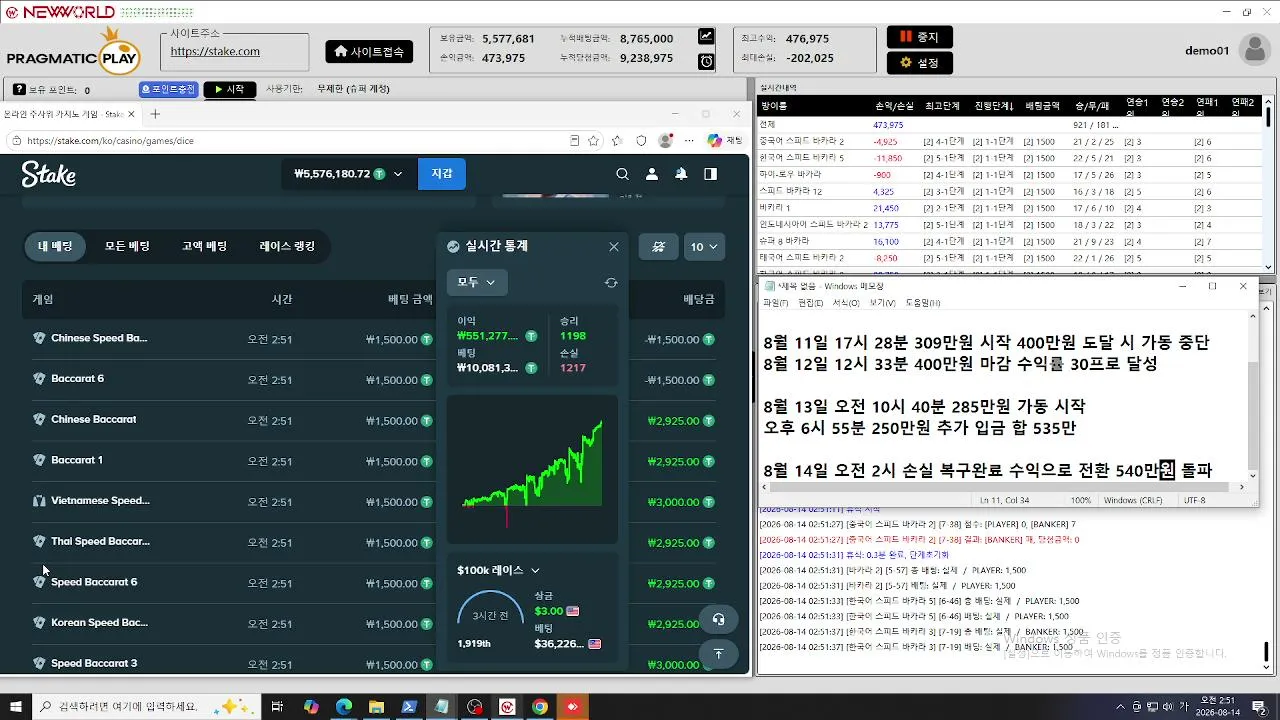
Task: Open the Notepad 보기 menu
Action: coord(882,303)
